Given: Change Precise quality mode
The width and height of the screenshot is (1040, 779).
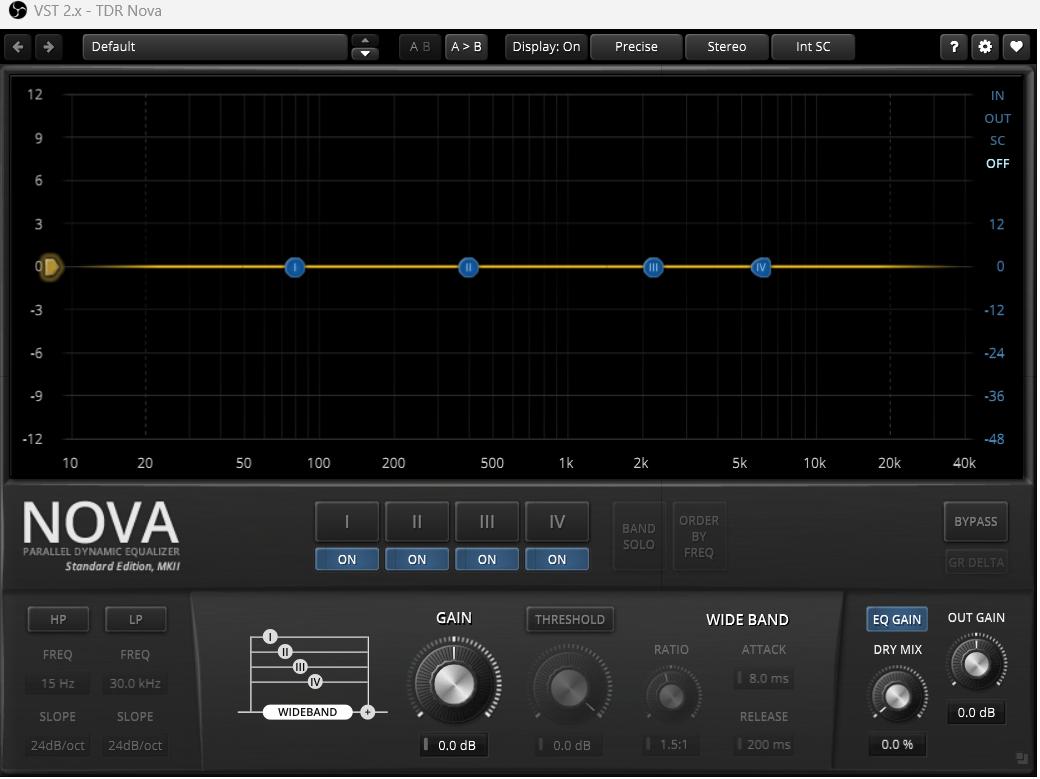Looking at the screenshot, I should 636,47.
